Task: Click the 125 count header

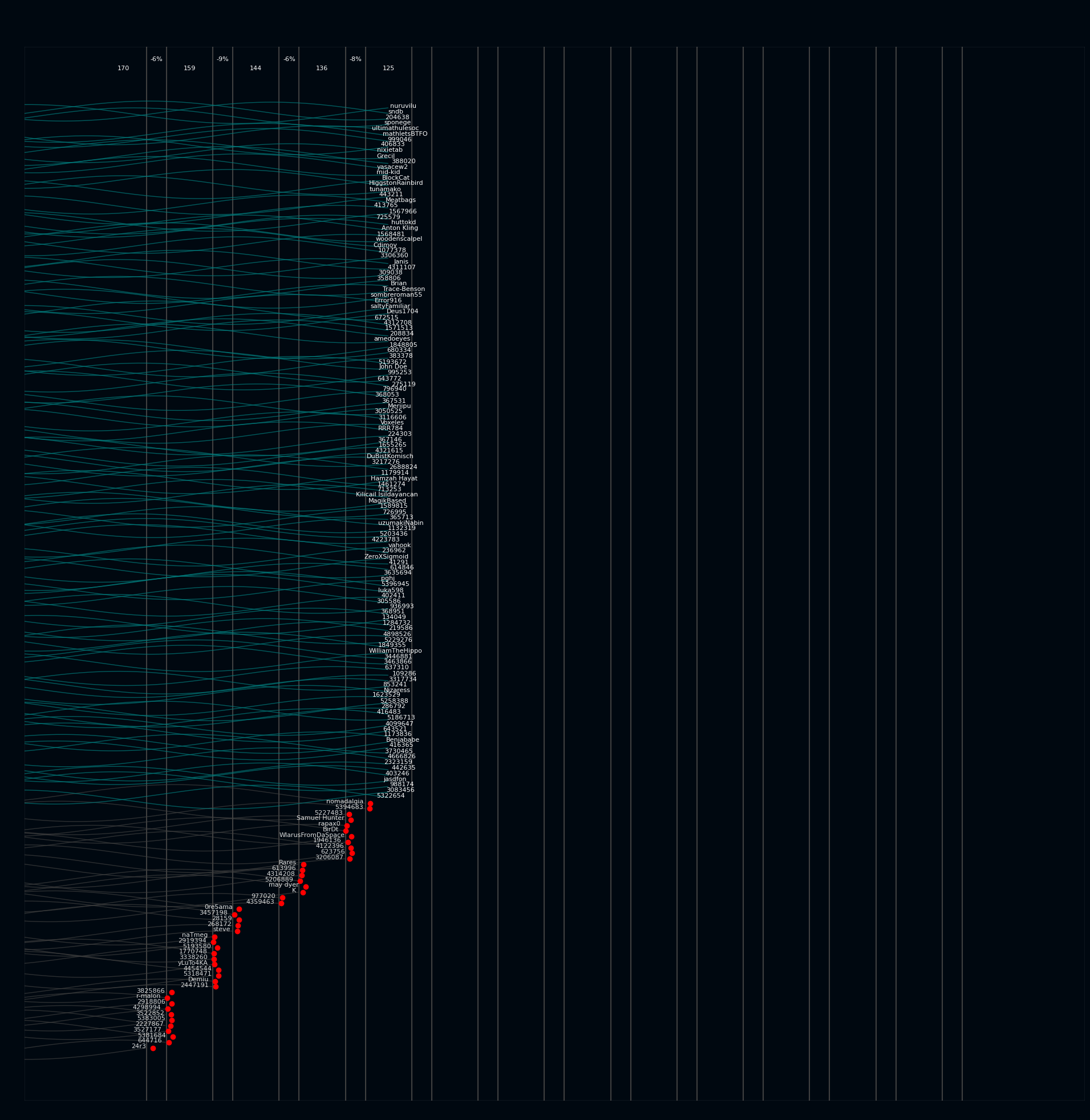Action: pyautogui.click(x=387, y=68)
